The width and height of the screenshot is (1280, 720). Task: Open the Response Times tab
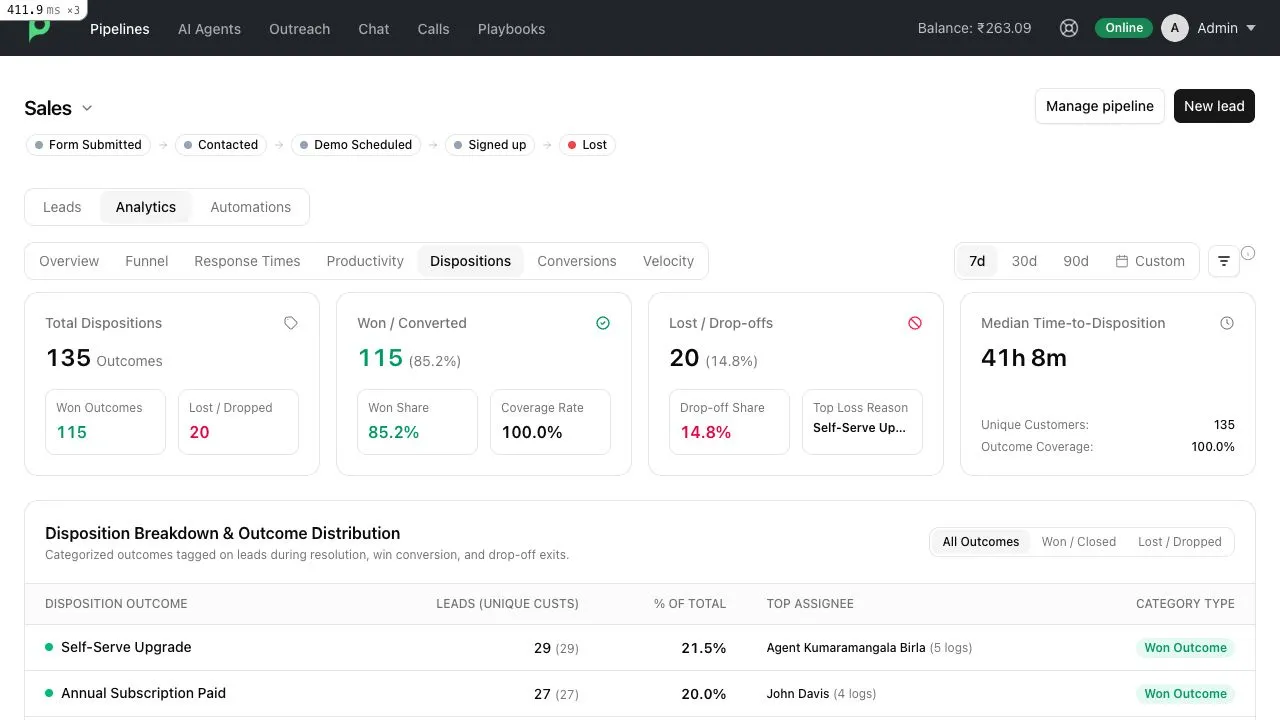(247, 261)
